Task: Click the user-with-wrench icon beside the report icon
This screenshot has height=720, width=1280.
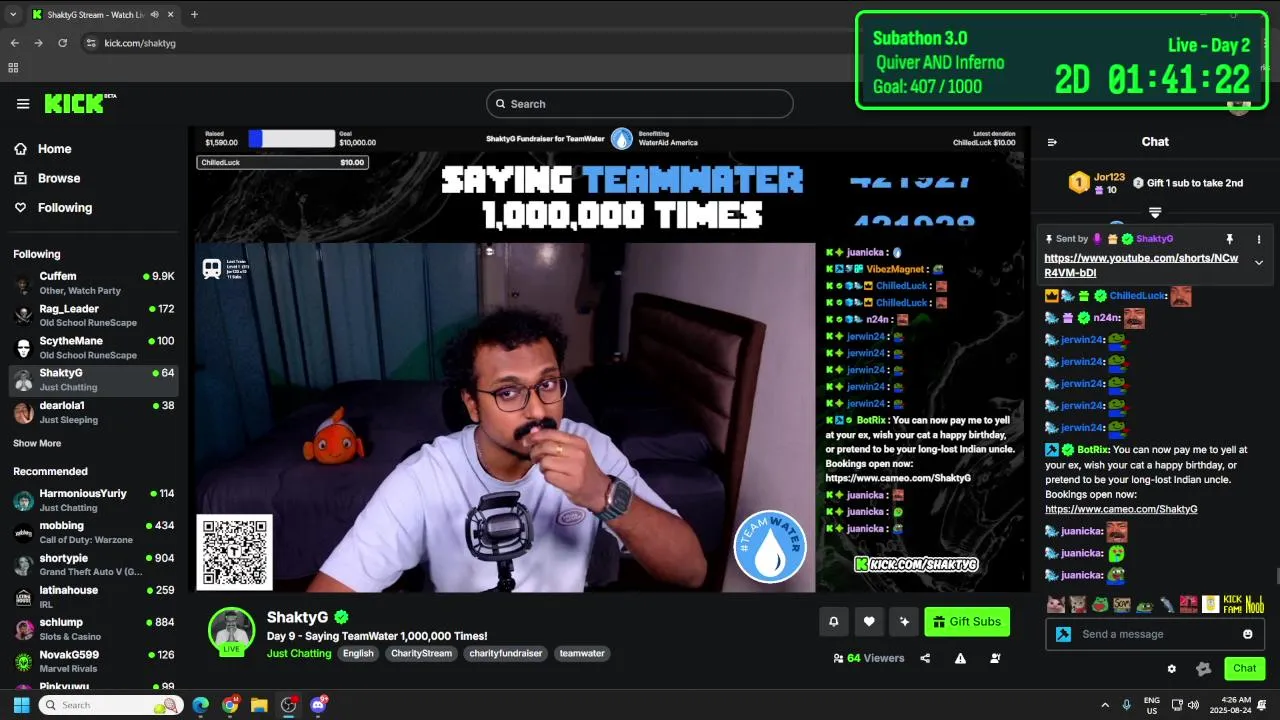Action: (995, 658)
